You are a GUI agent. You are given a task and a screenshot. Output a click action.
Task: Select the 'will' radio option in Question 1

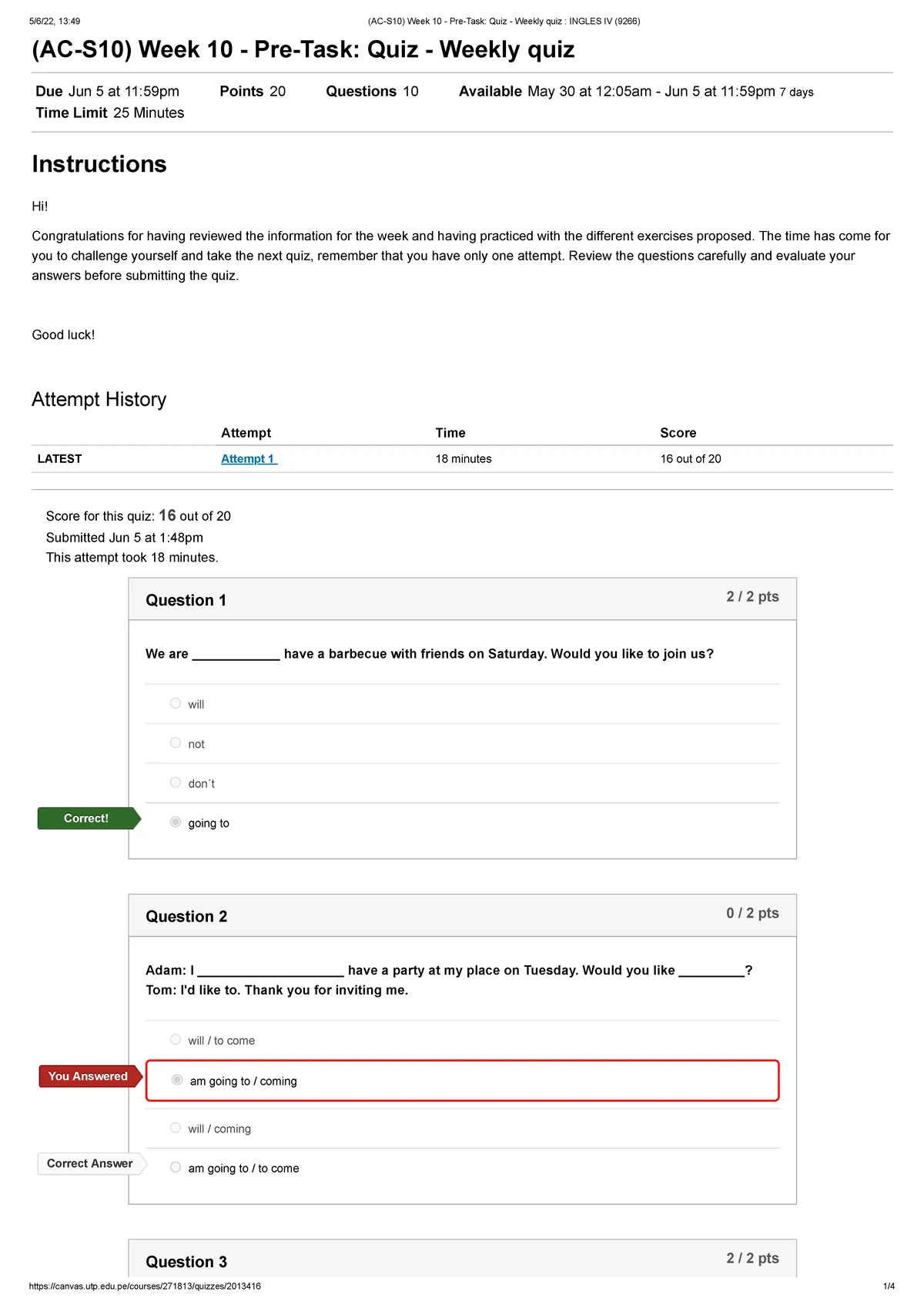point(176,703)
